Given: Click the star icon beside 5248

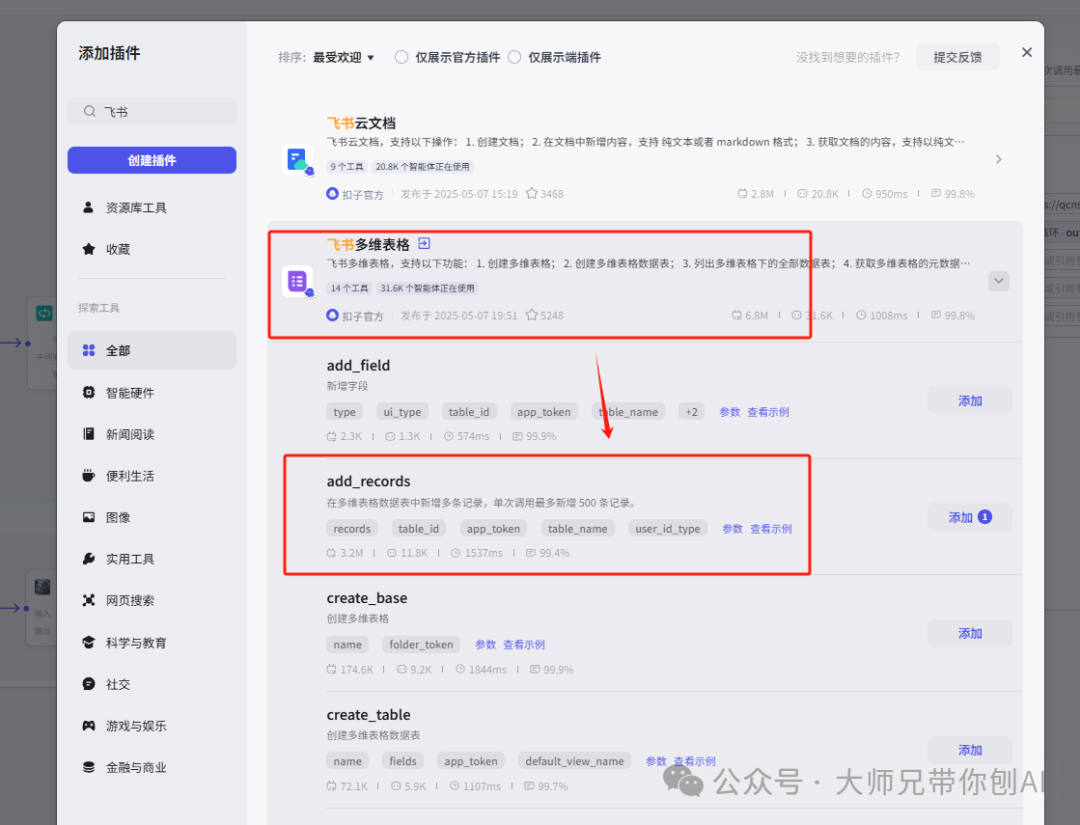Looking at the screenshot, I should [x=532, y=315].
